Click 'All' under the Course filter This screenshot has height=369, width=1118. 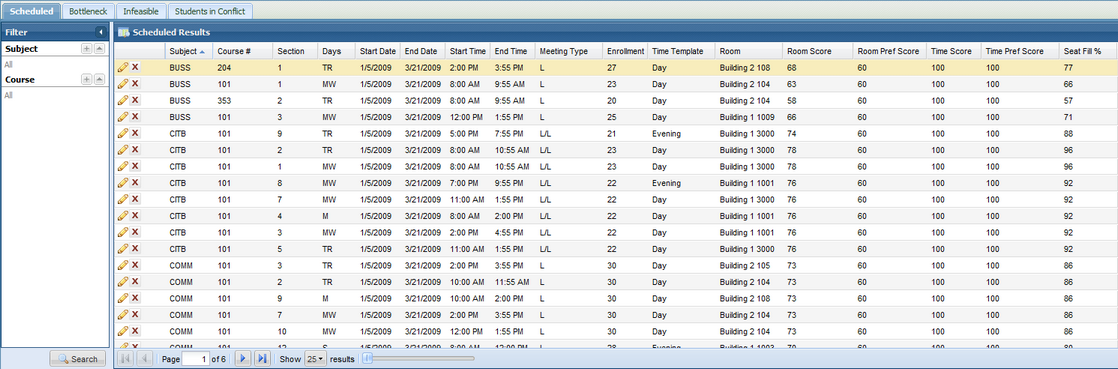tap(9, 95)
